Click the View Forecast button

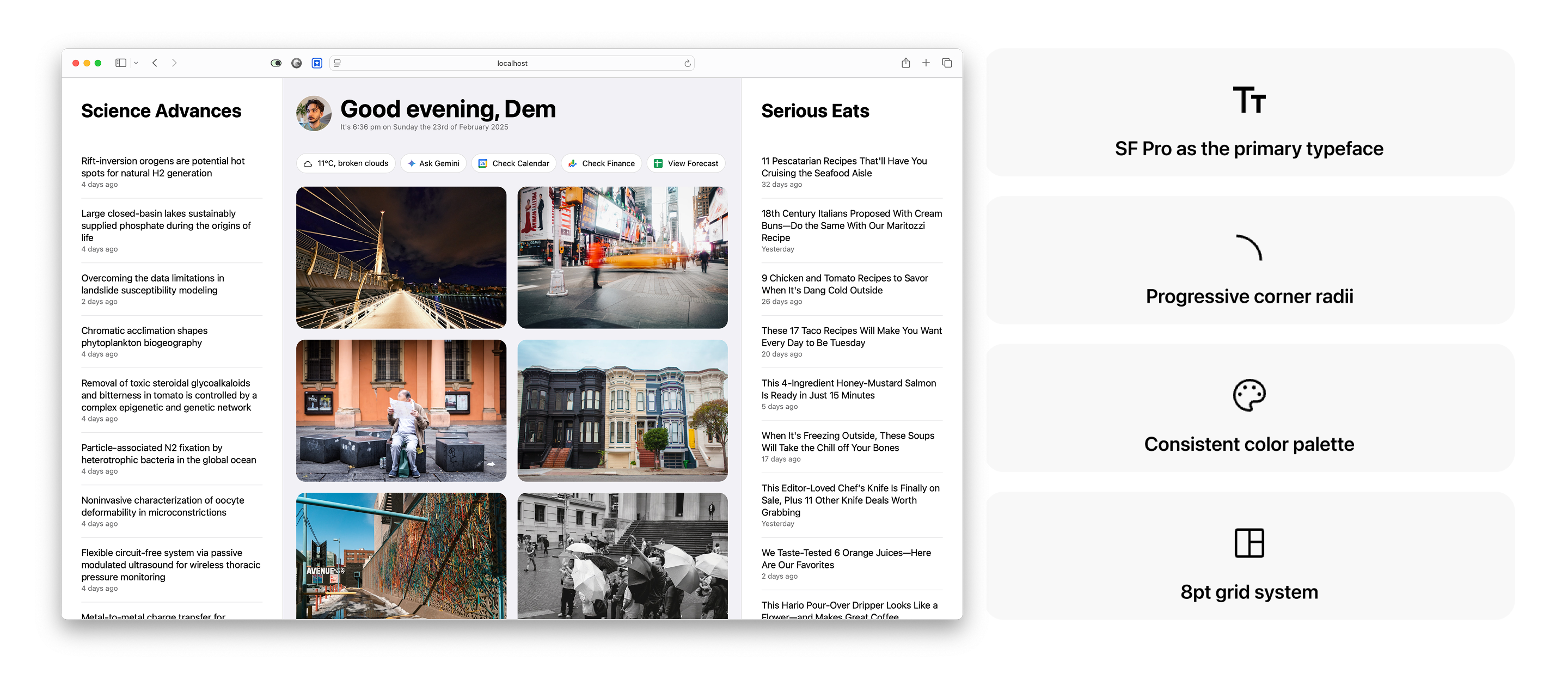pyautogui.click(x=686, y=163)
